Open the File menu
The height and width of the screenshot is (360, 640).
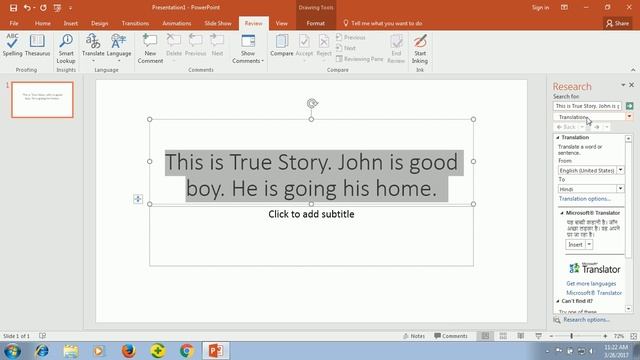point(14,23)
